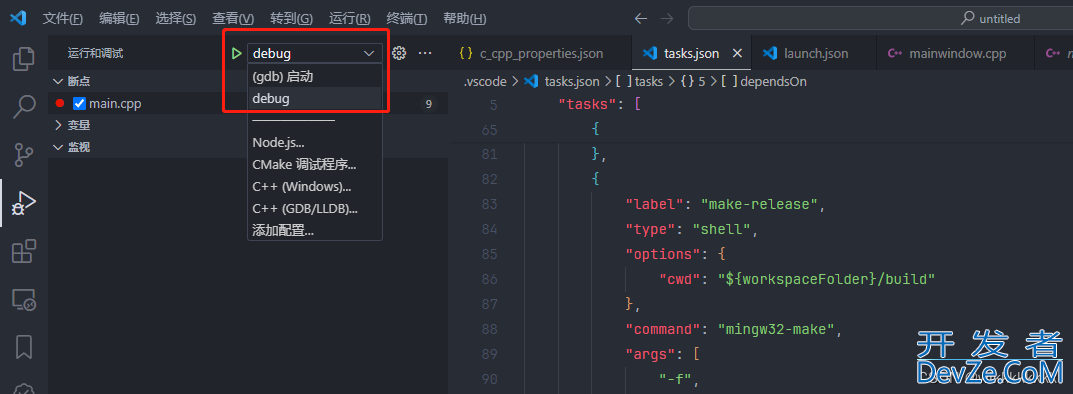Open the 编辑(E) menu

(x=119, y=18)
